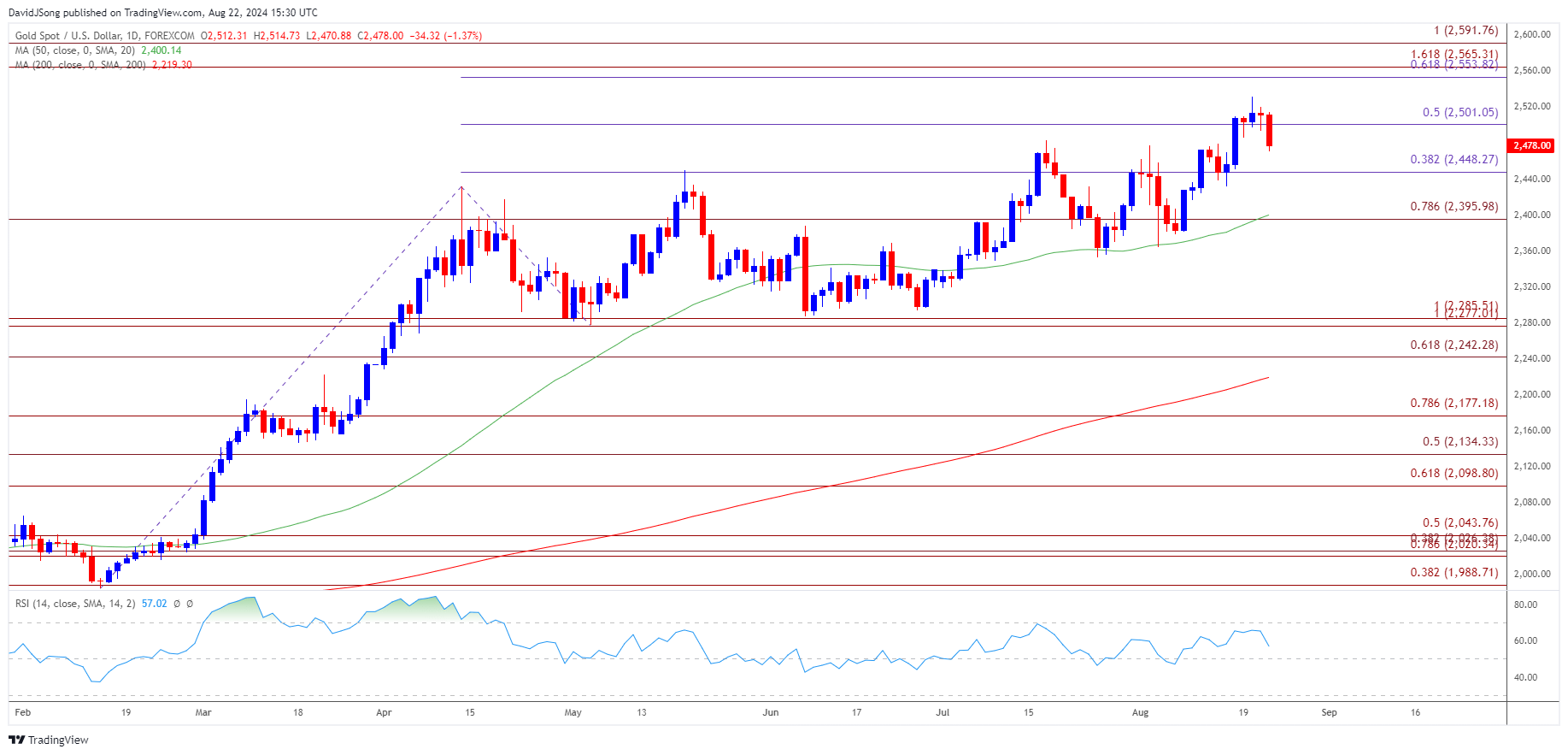Click the 40.00 RSI axis label
The width and height of the screenshot is (1568, 755).
tap(1525, 677)
